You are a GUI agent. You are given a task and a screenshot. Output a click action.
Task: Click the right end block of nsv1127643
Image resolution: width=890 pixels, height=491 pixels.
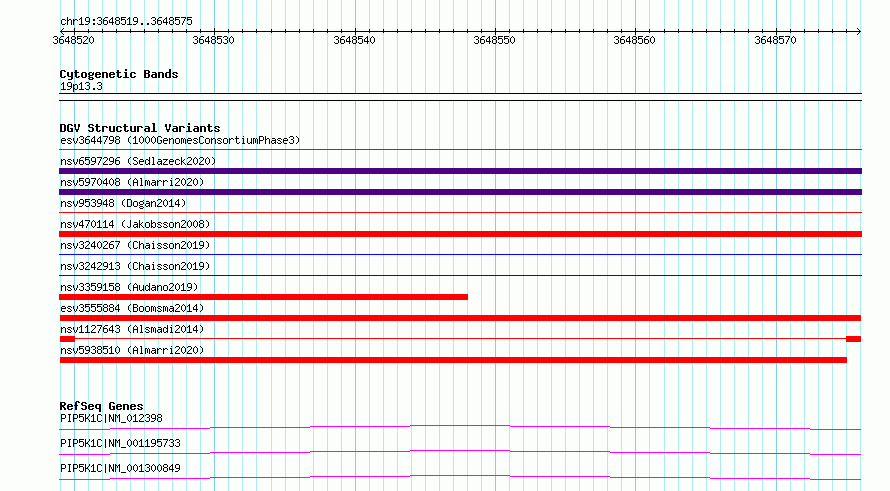tap(854, 339)
